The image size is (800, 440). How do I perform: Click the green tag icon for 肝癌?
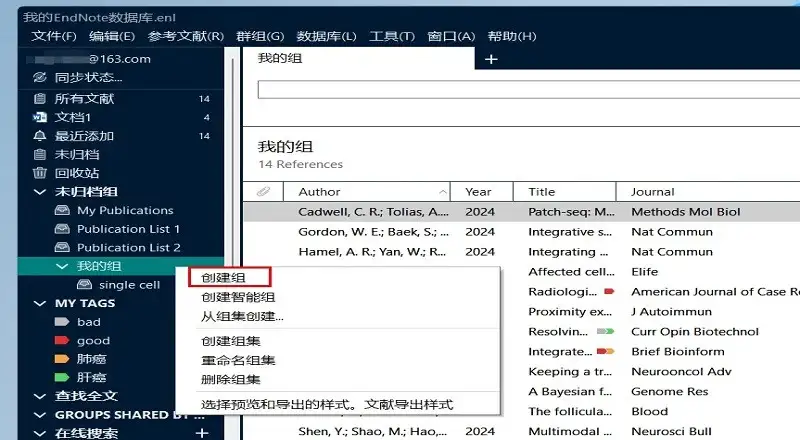click(62, 377)
